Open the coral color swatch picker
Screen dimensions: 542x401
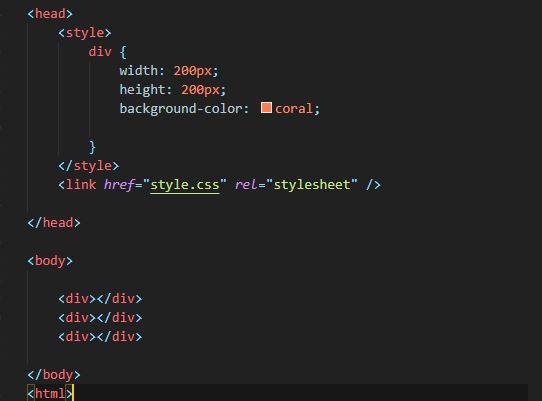pyautogui.click(x=266, y=108)
